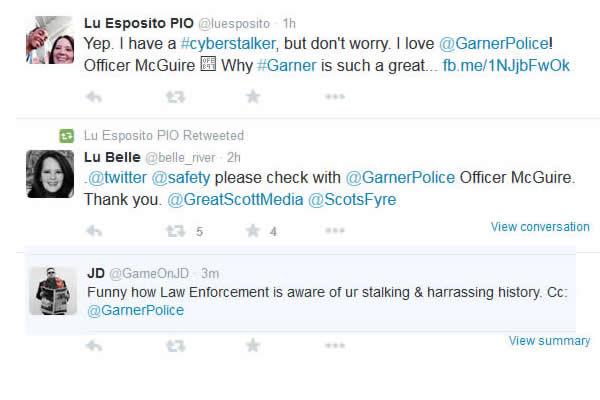
Task: Open more options on Lu Esposito's tweet
Action: pos(334,97)
